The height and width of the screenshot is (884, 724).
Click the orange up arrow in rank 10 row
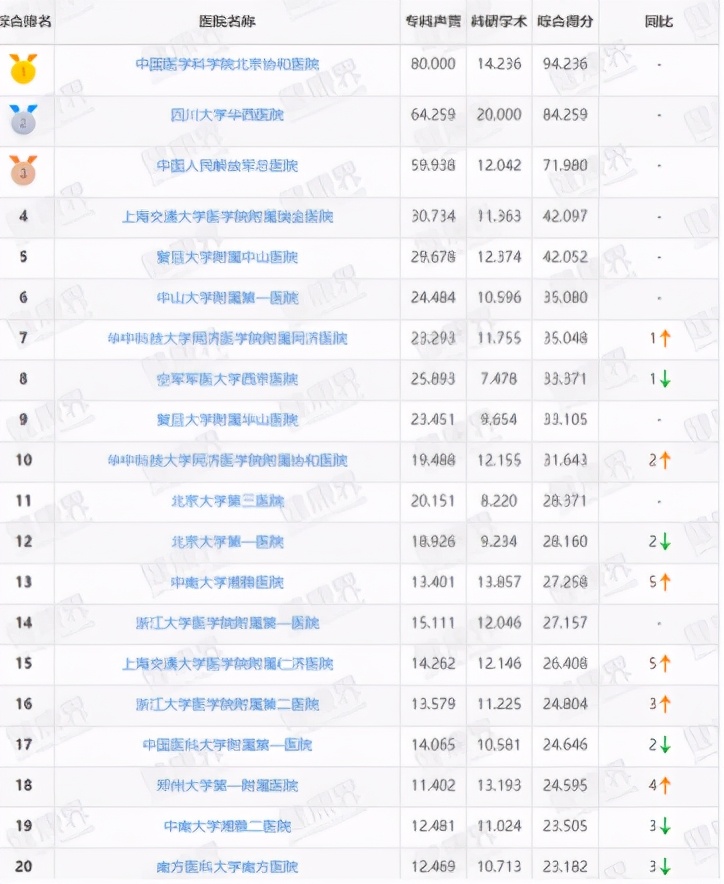665,461
